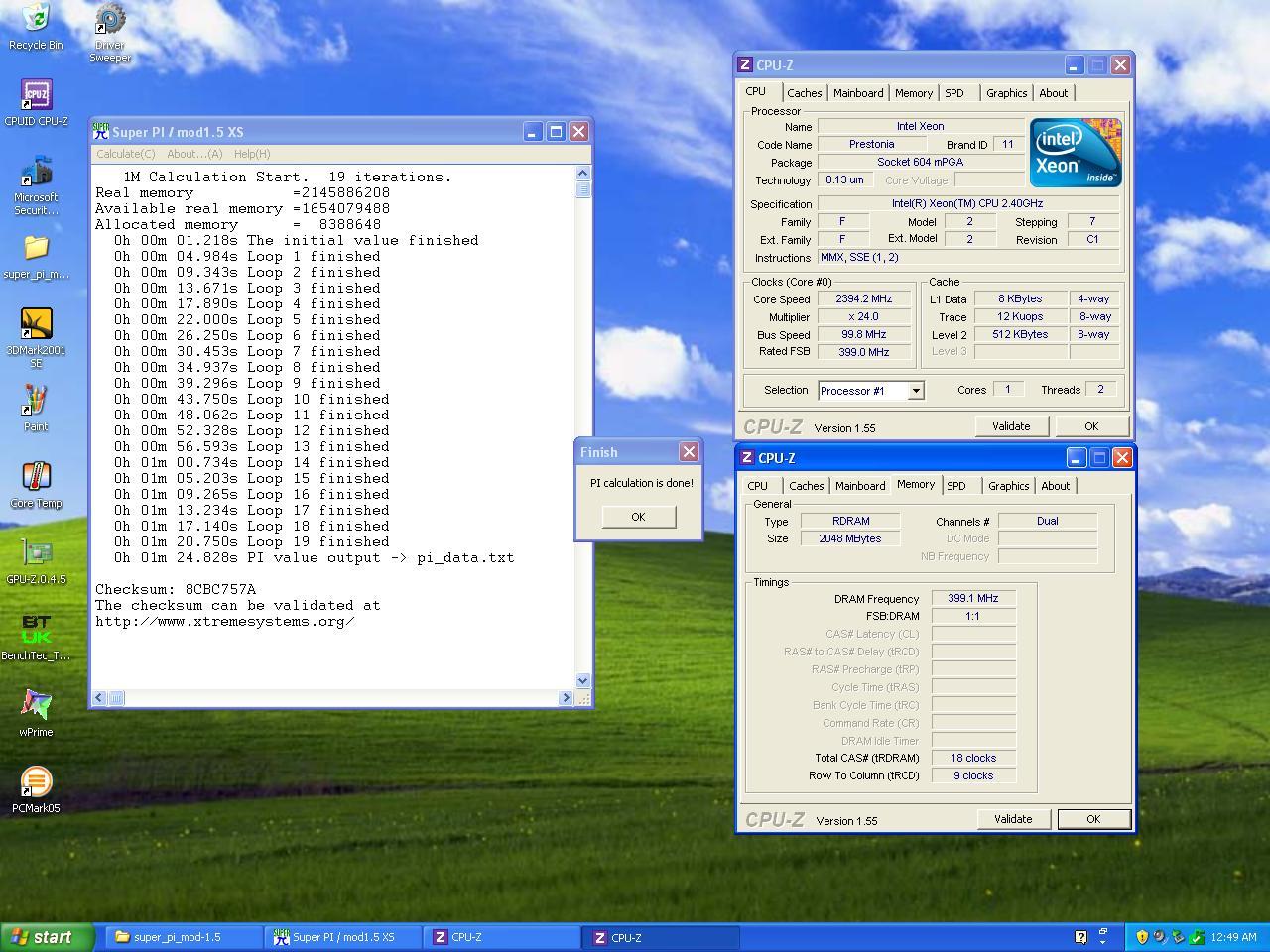Viewport: 1270px width, 952px height.
Task: Close the Finish dialog with X
Action: click(x=689, y=452)
